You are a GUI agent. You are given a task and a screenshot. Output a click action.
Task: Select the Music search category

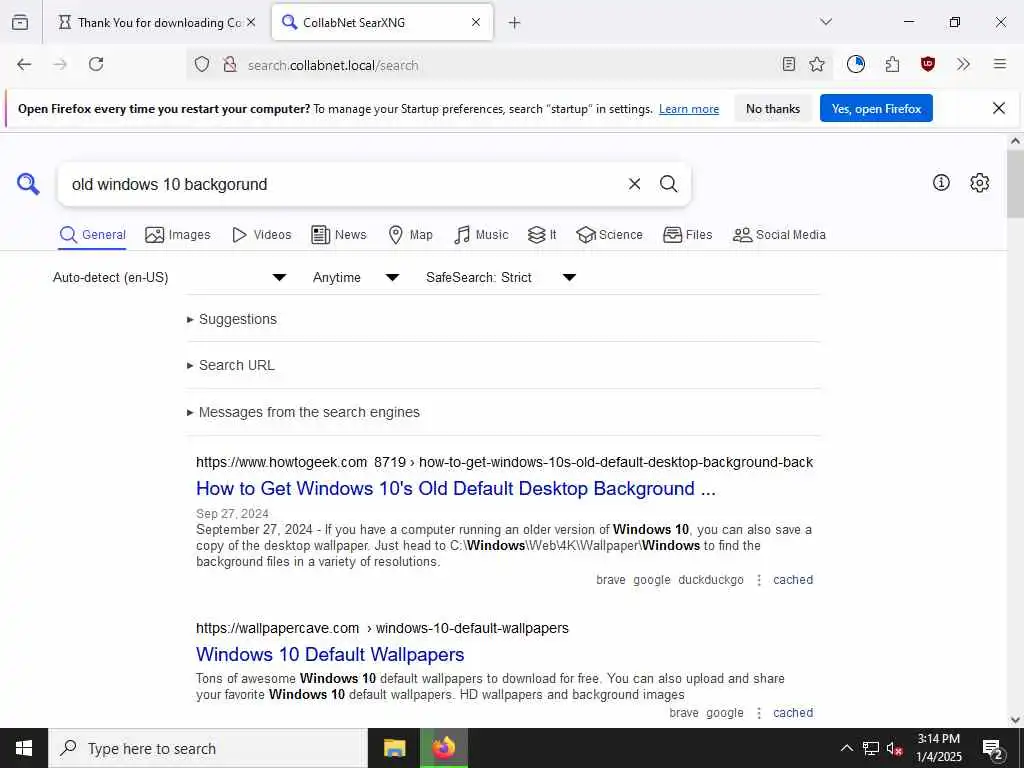pyautogui.click(x=481, y=234)
